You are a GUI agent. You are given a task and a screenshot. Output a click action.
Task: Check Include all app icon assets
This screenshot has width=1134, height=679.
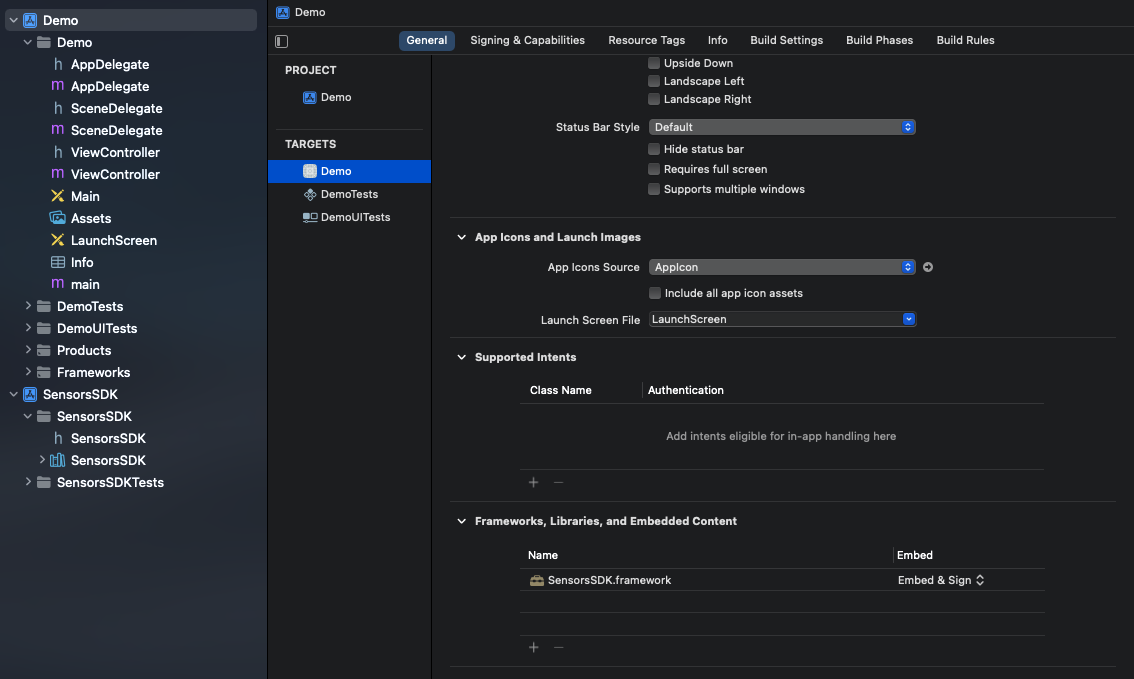655,293
